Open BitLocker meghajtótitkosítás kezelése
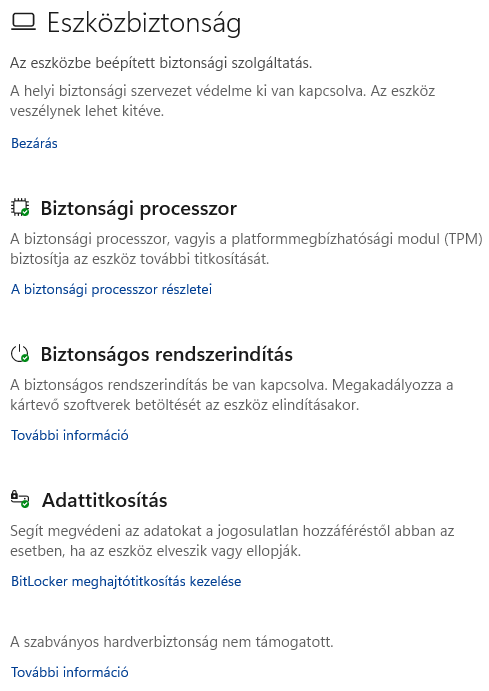The width and height of the screenshot is (489, 691). tap(126, 581)
